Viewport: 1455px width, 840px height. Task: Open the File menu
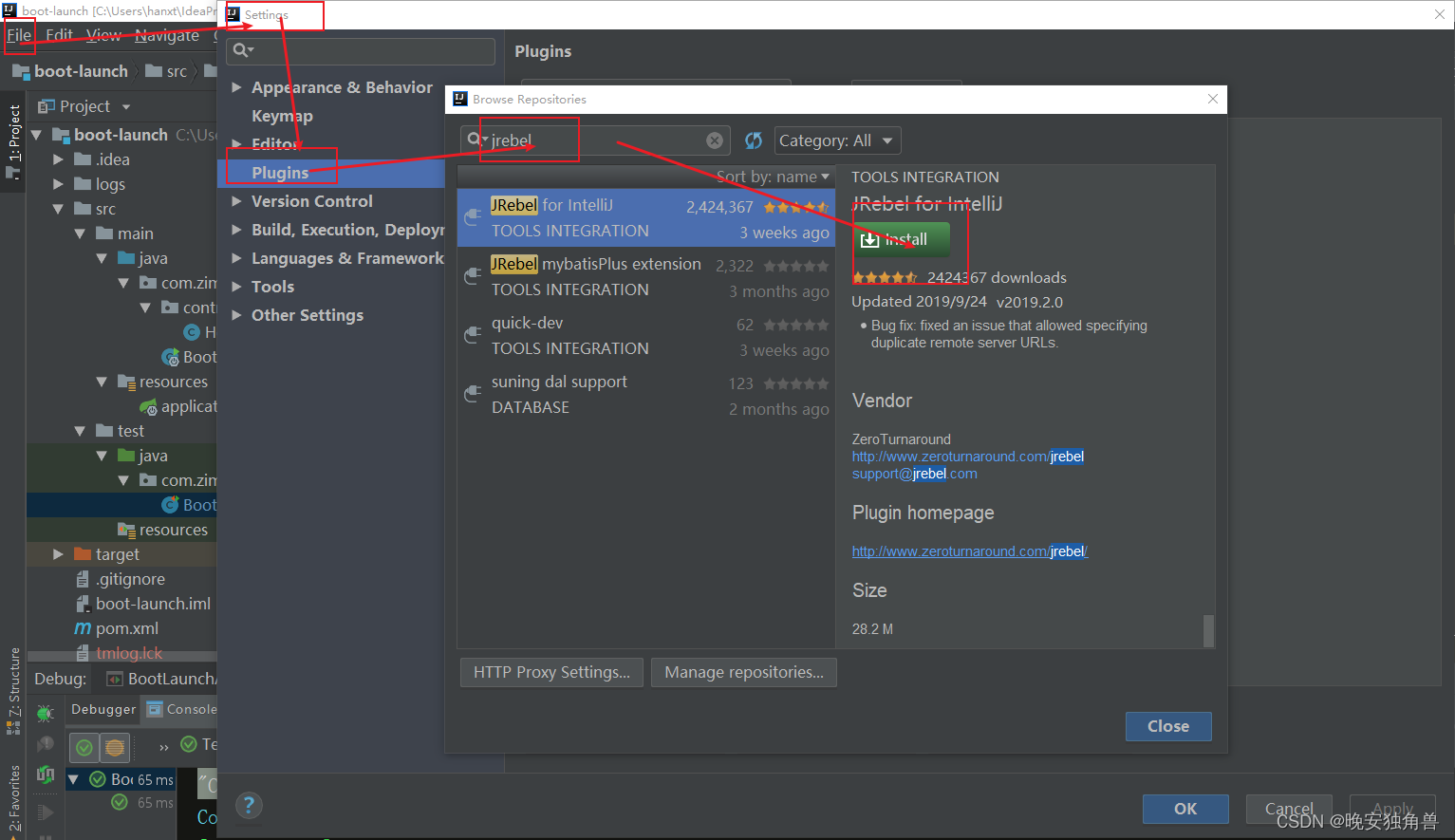19,35
